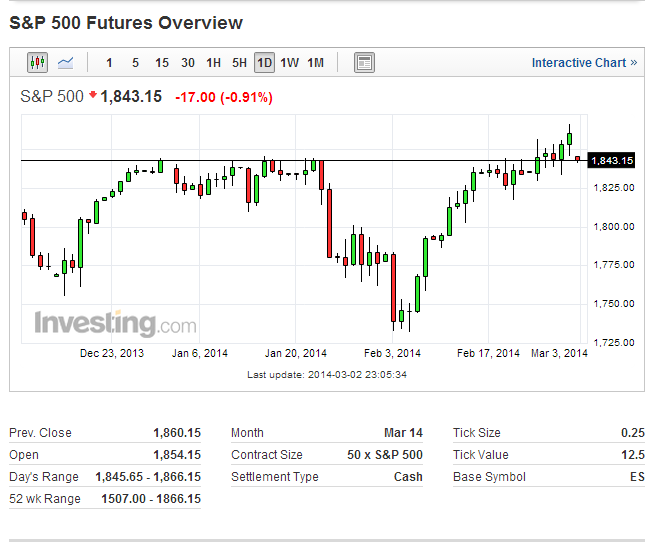Click the Settlement Type label
Screen dimensions: 655x543
coord(275,477)
